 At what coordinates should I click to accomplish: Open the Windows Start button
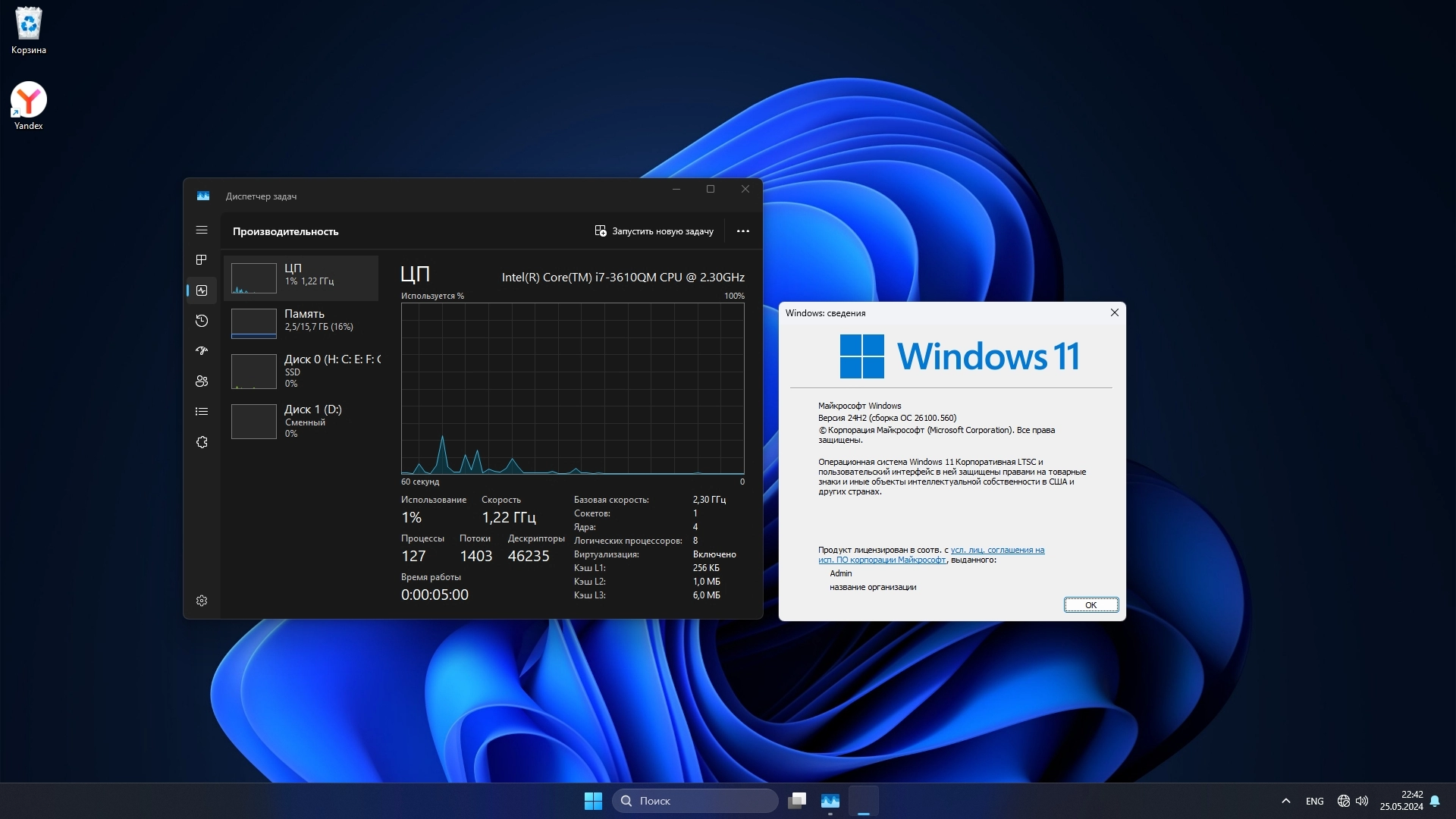coord(593,801)
